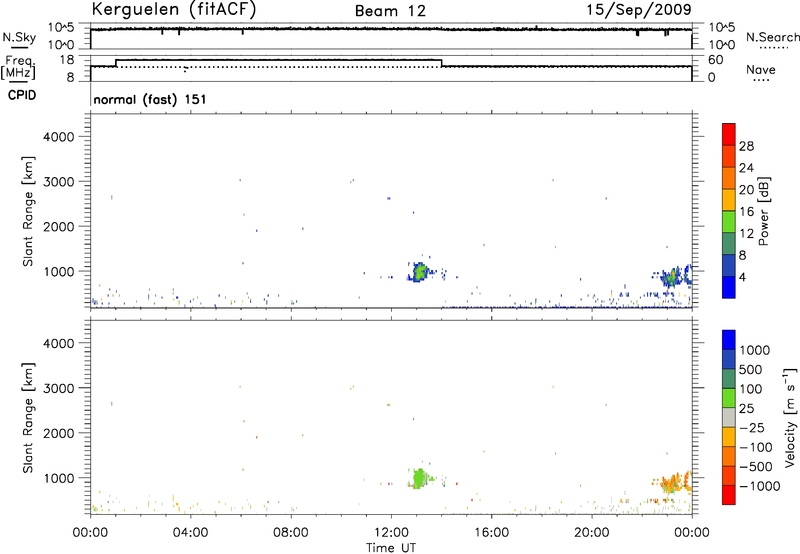Click the frequency step-down at 14:00 in Freq. trace
Viewport: 800px width, 554px height.
[x=442, y=63]
